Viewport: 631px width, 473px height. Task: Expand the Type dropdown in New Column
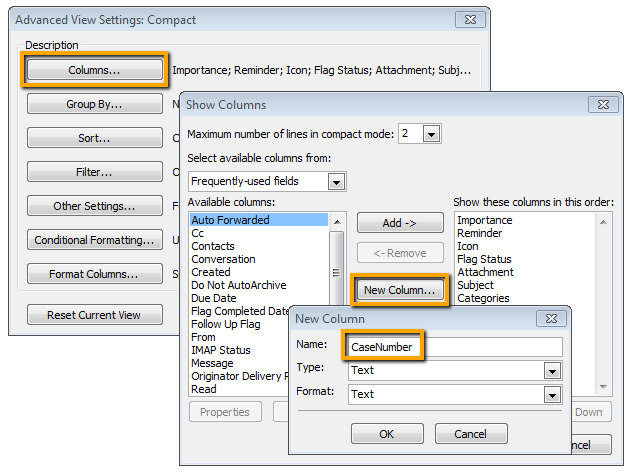(x=552, y=371)
